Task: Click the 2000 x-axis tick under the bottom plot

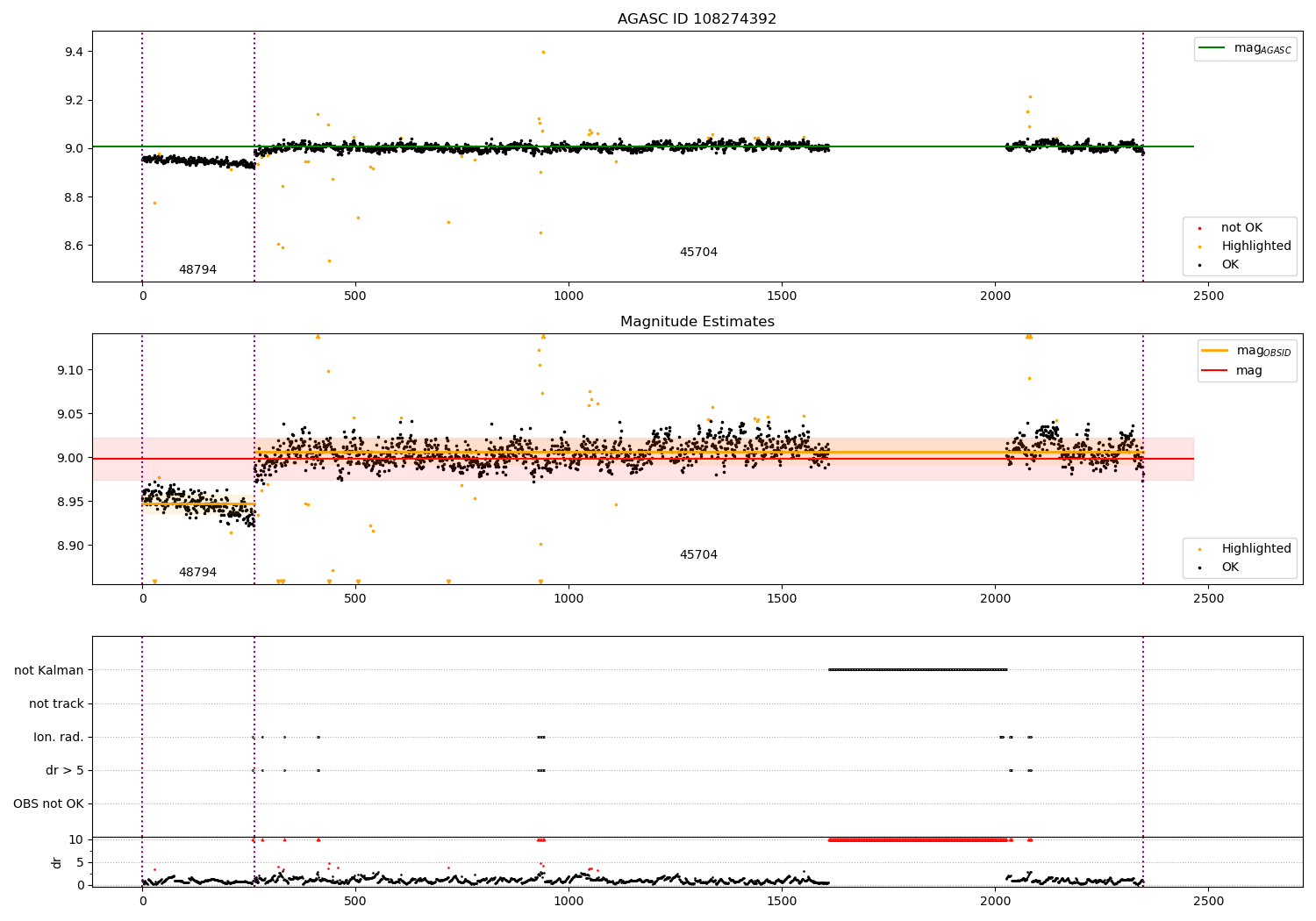Action: coord(995,901)
